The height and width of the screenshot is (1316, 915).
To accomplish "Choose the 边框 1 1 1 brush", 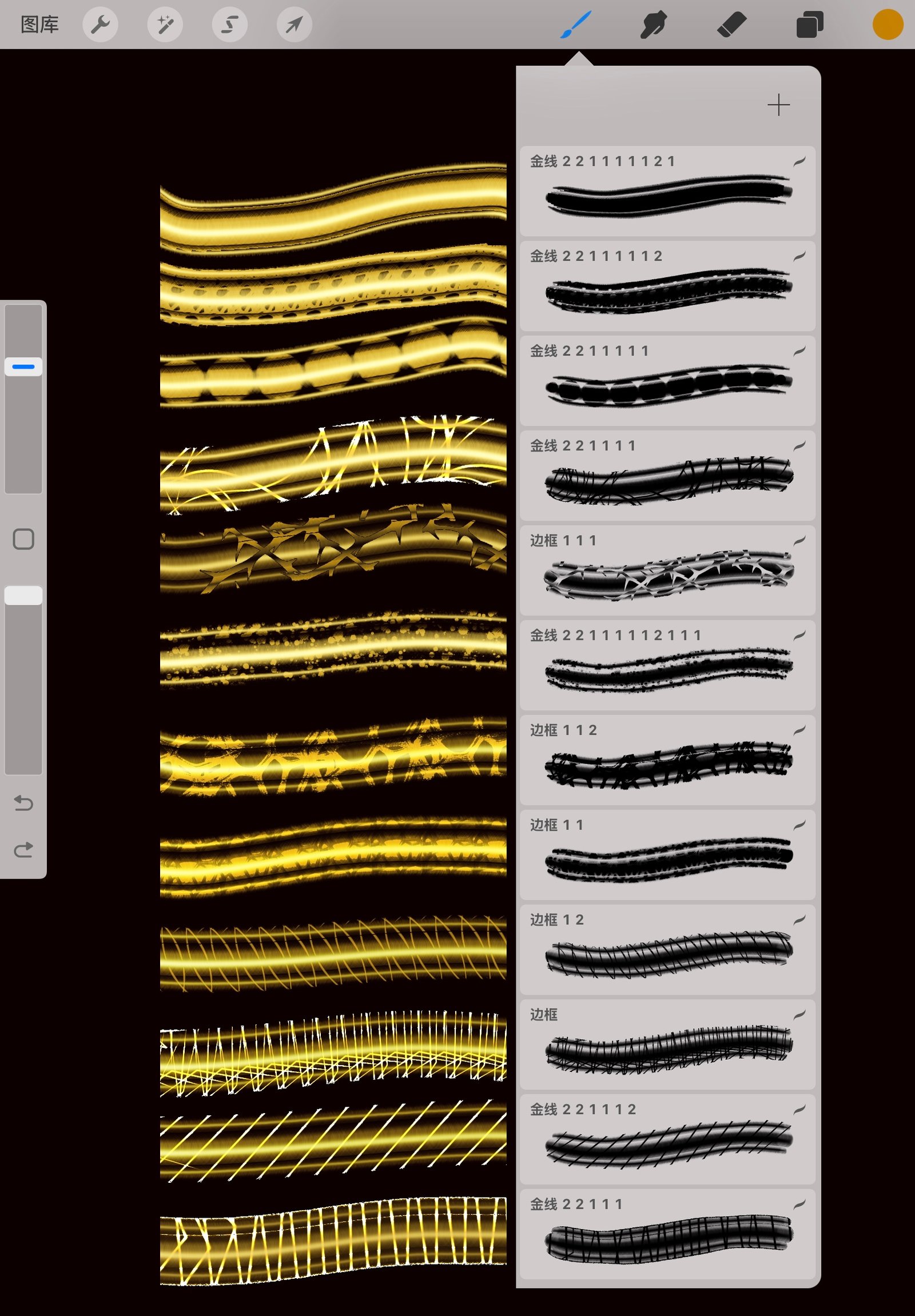I will pos(667,571).
